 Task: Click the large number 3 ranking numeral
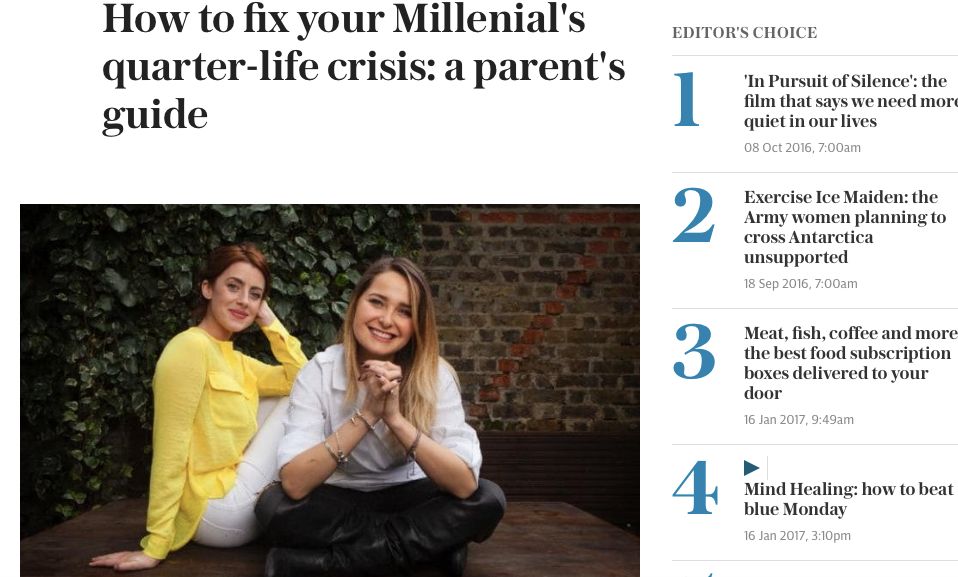[x=694, y=352]
